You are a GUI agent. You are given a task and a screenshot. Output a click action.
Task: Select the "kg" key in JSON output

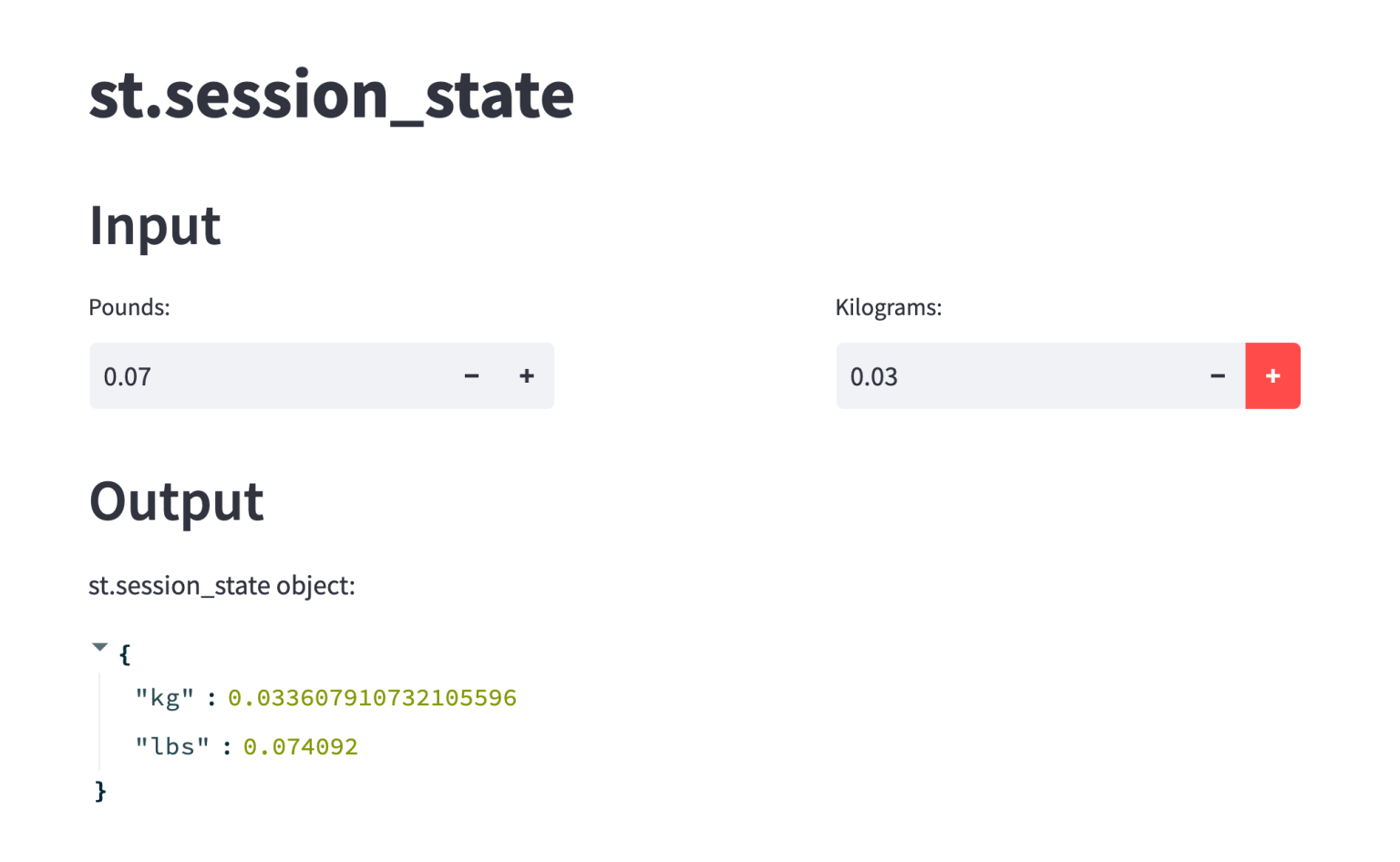[165, 698]
